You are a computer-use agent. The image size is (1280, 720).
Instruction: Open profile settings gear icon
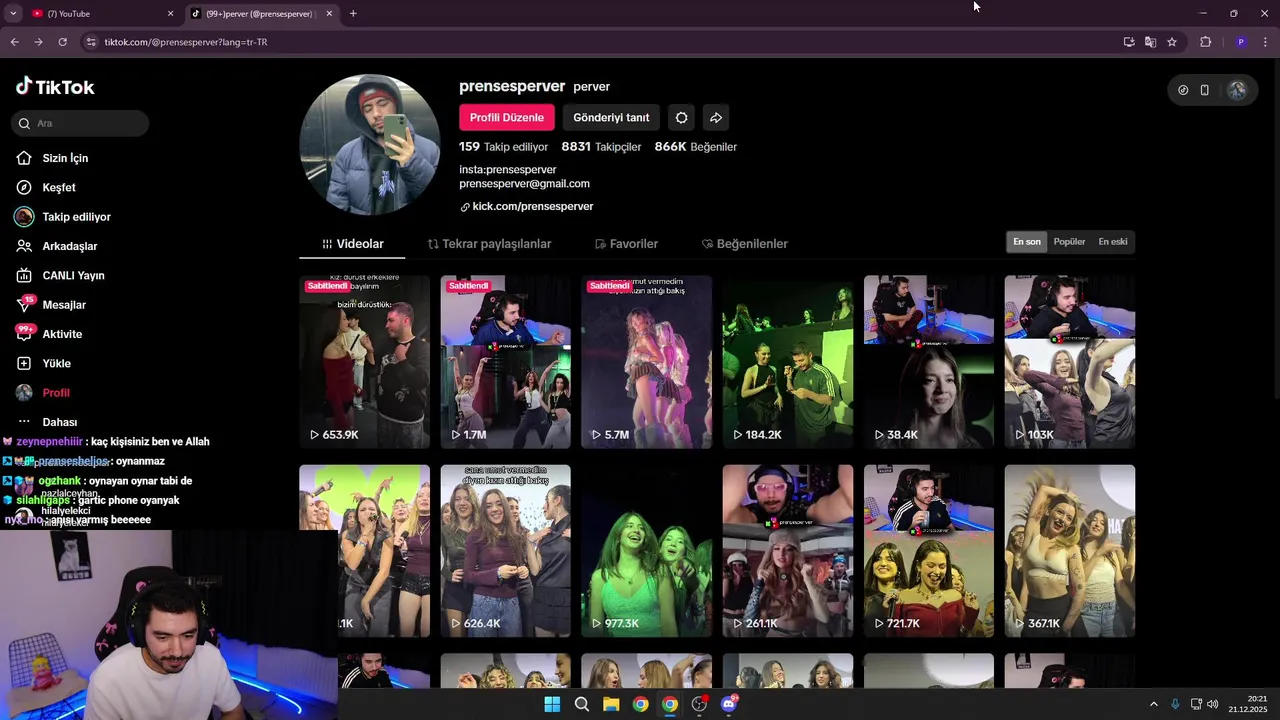[x=681, y=117]
